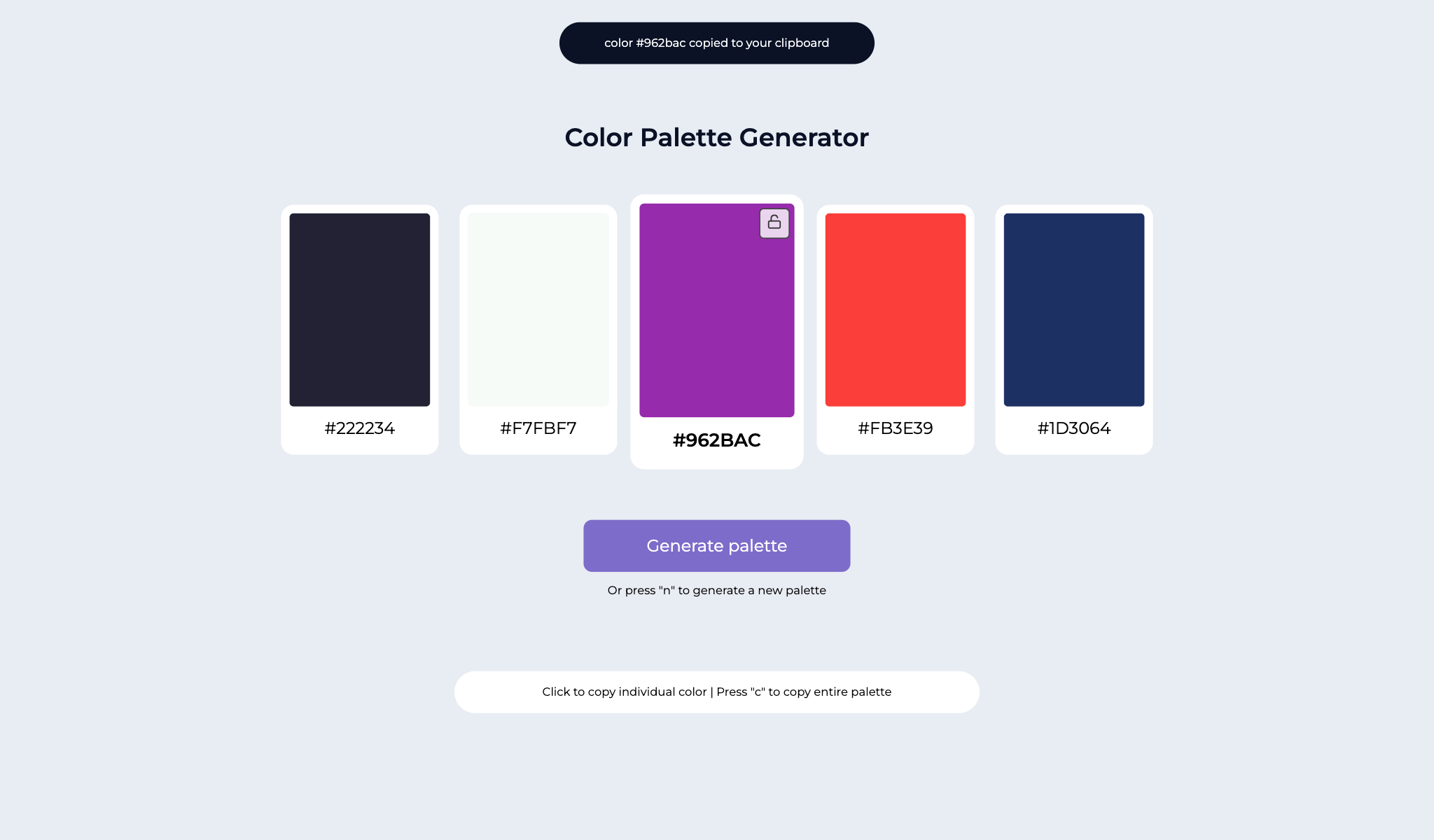Copy the red #FB3E39 color swatch
The image size is (1434, 840).
click(896, 309)
